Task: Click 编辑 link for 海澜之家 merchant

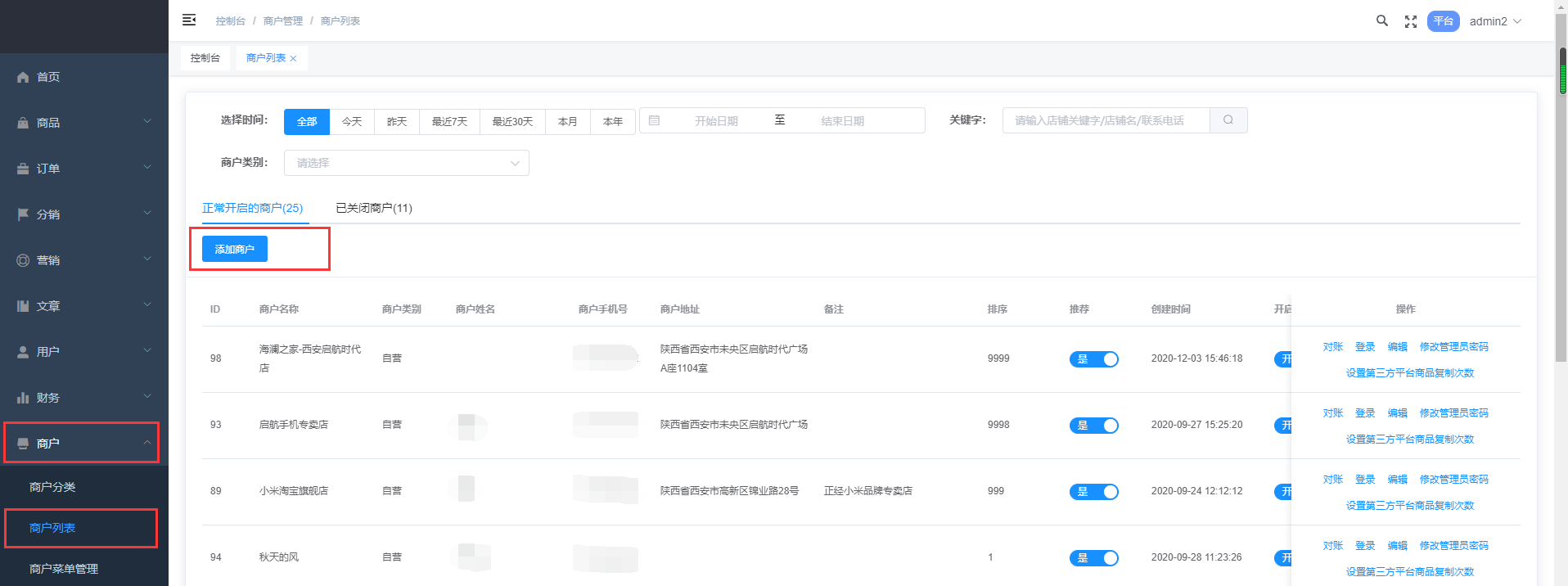Action: 1397,347
